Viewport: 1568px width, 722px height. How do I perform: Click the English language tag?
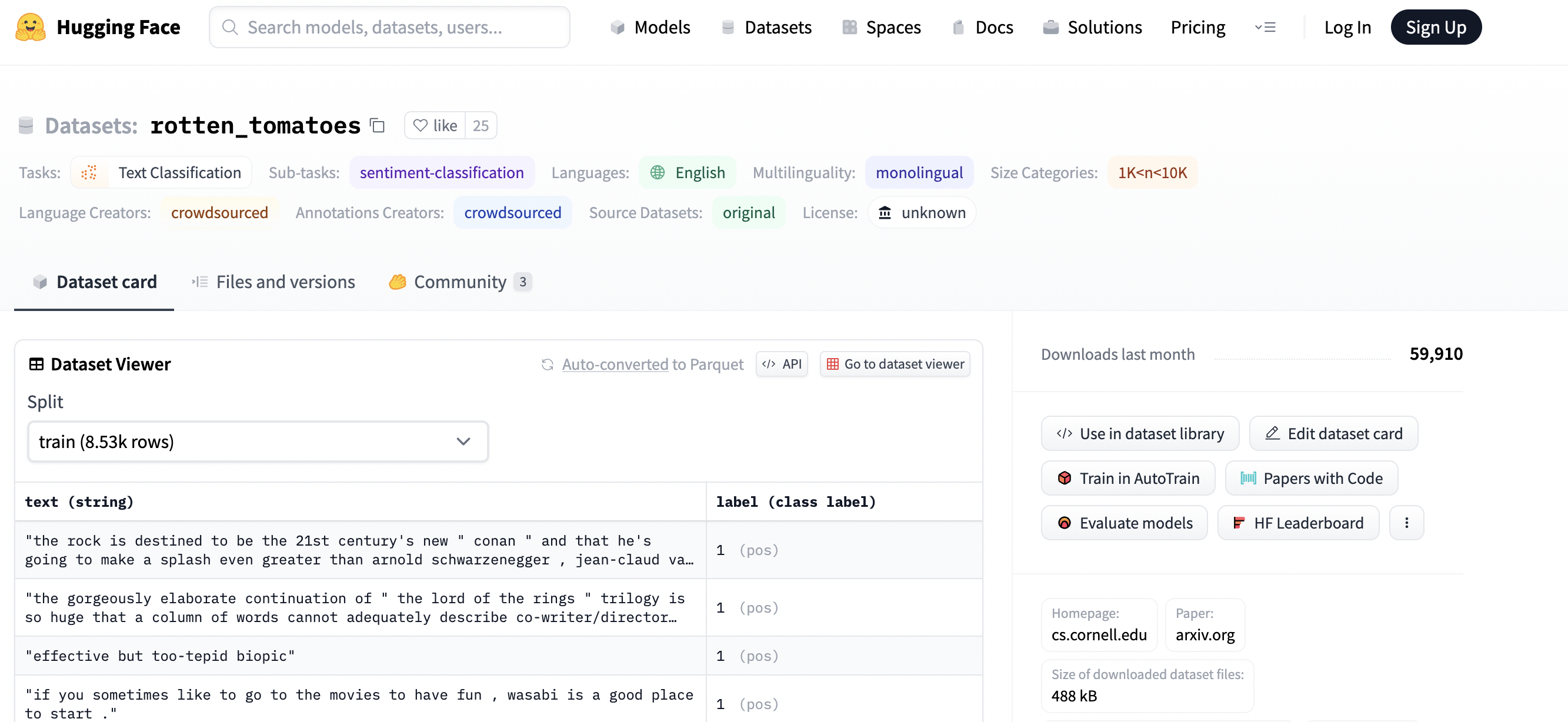pyautogui.click(x=687, y=173)
